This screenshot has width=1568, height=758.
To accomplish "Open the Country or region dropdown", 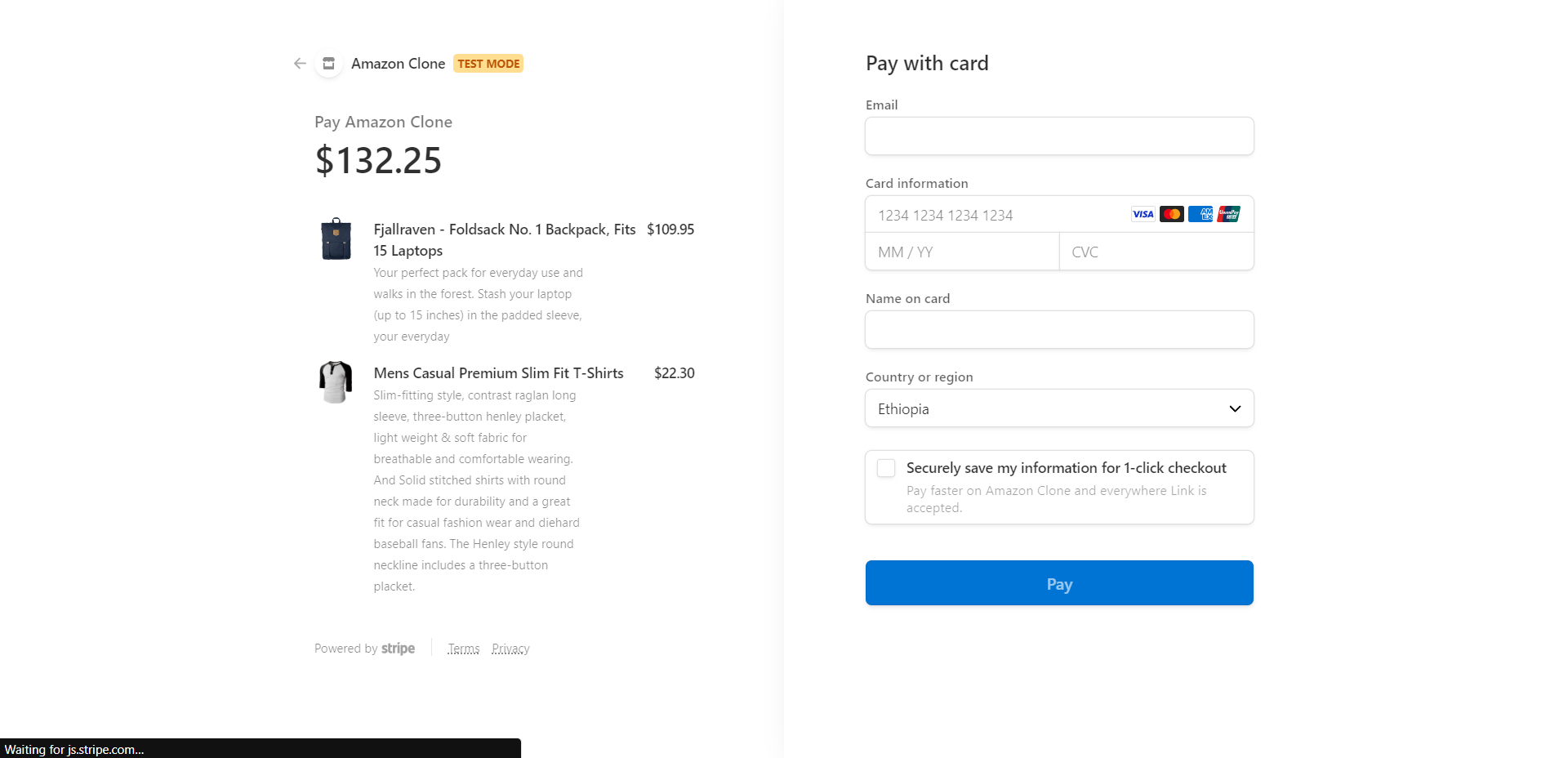I will [x=1059, y=408].
